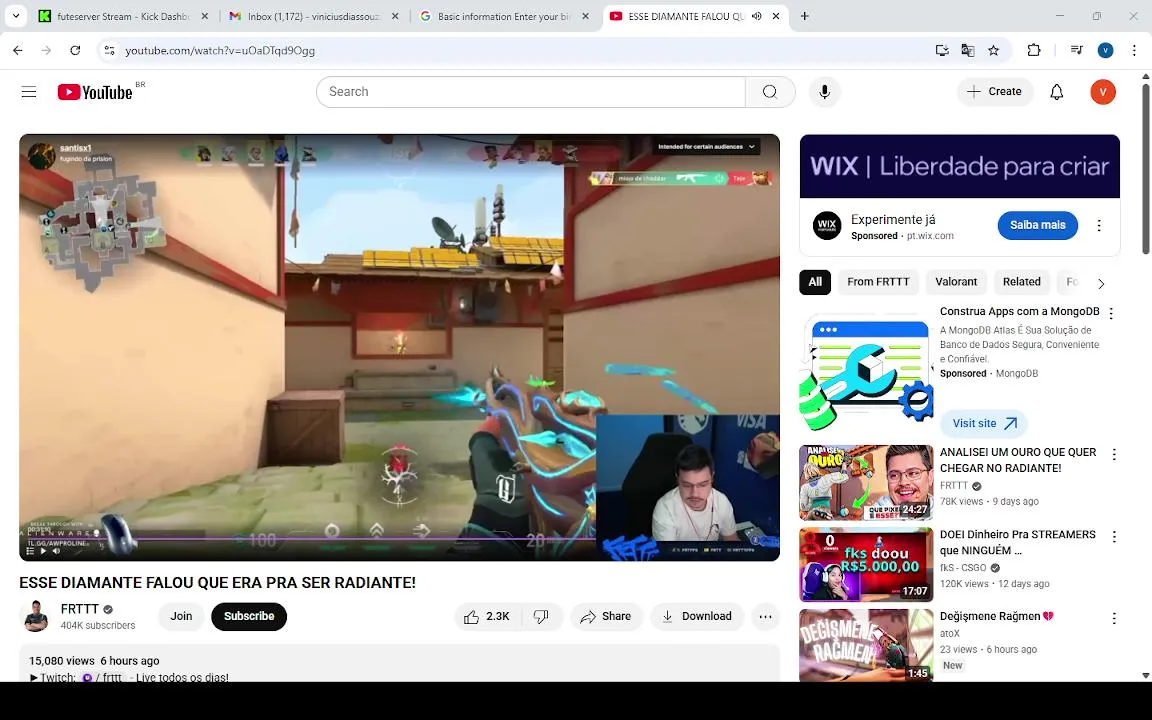
Task: Open FRTTT channel name link
Action: pyautogui.click(x=79, y=609)
